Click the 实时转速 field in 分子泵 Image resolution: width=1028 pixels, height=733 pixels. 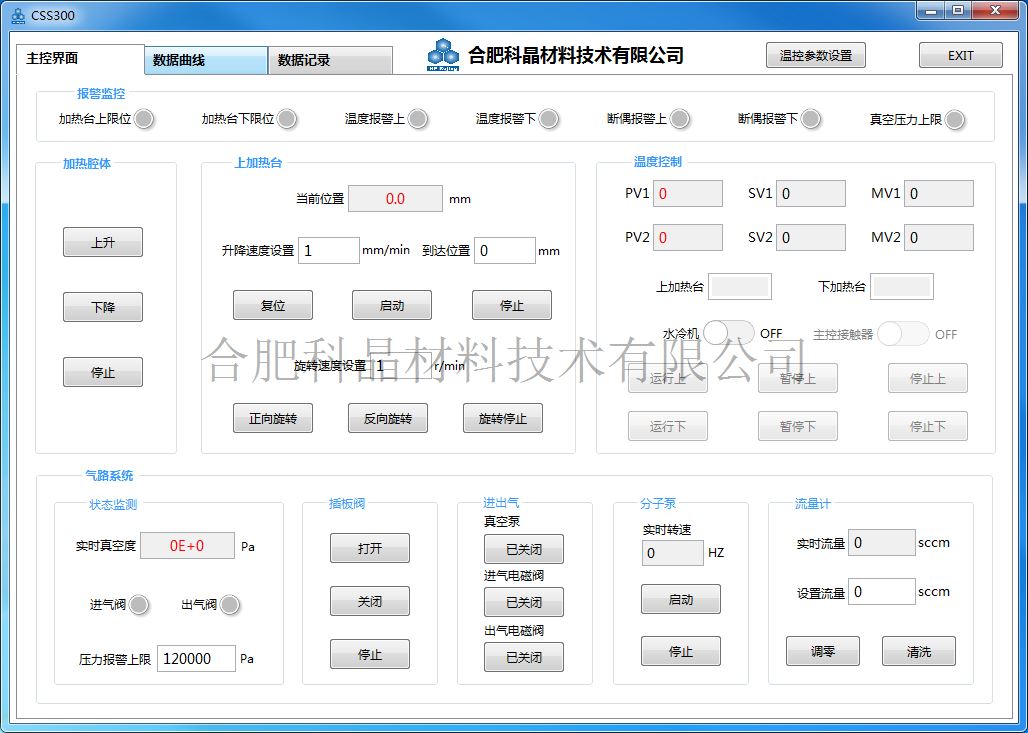(673, 553)
